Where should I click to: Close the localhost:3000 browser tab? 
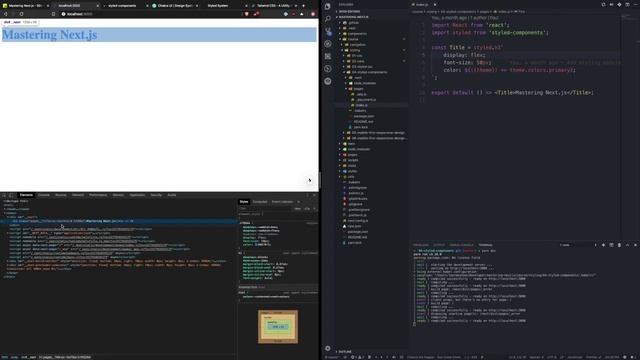[x=98, y=6]
